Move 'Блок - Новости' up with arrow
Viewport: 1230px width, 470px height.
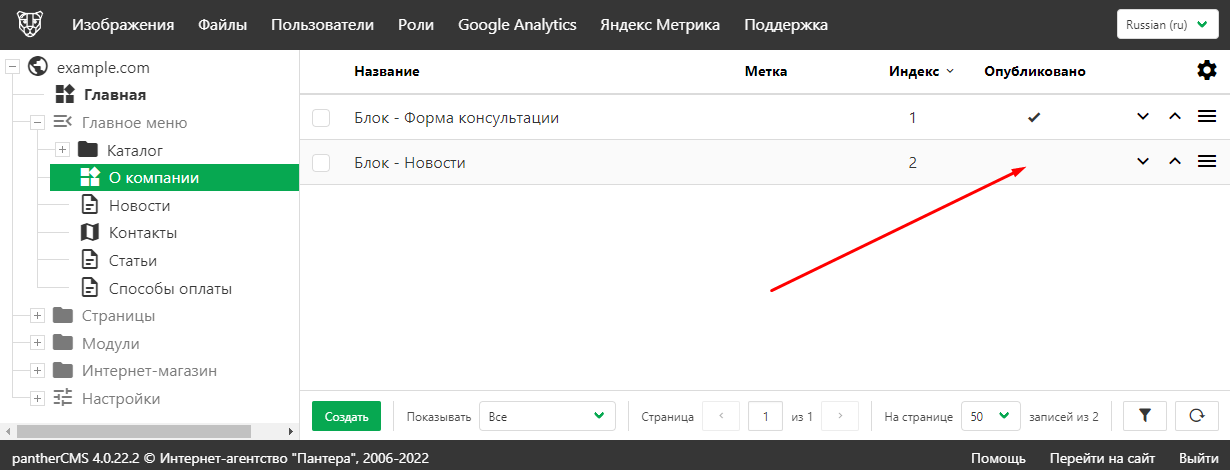pos(1175,162)
